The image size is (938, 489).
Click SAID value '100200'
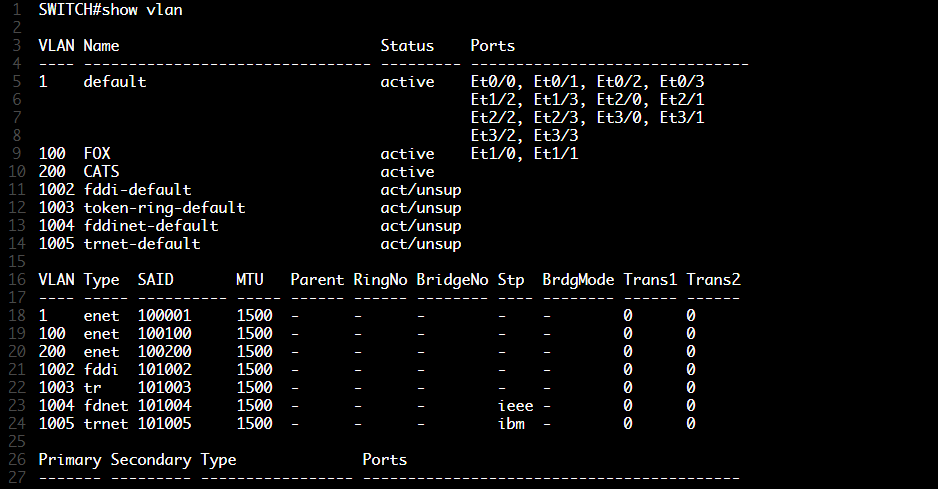(x=165, y=351)
